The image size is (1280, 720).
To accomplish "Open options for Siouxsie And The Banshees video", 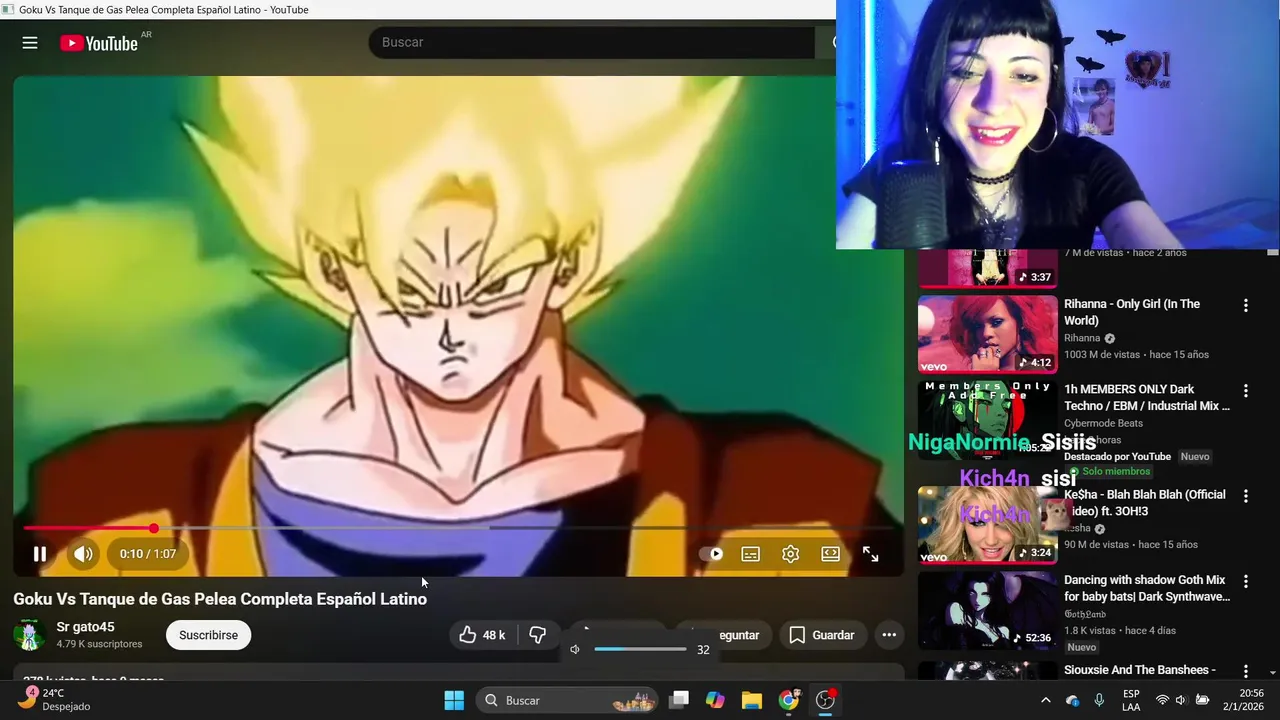I will pyautogui.click(x=1246, y=671).
